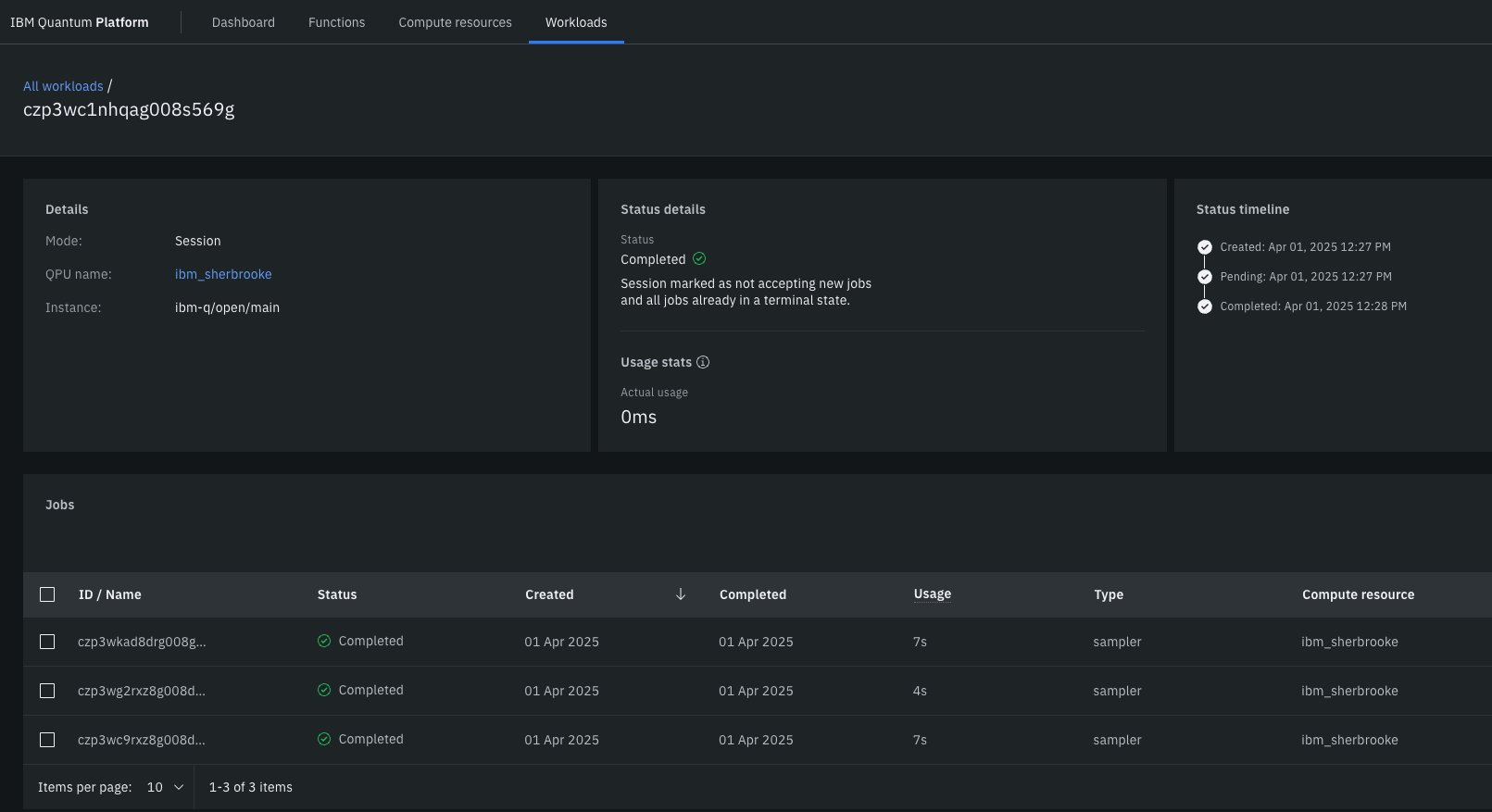The width and height of the screenshot is (1492, 812).
Task: Click sampler type in czp3wkad8drg008g row
Action: point(1118,642)
